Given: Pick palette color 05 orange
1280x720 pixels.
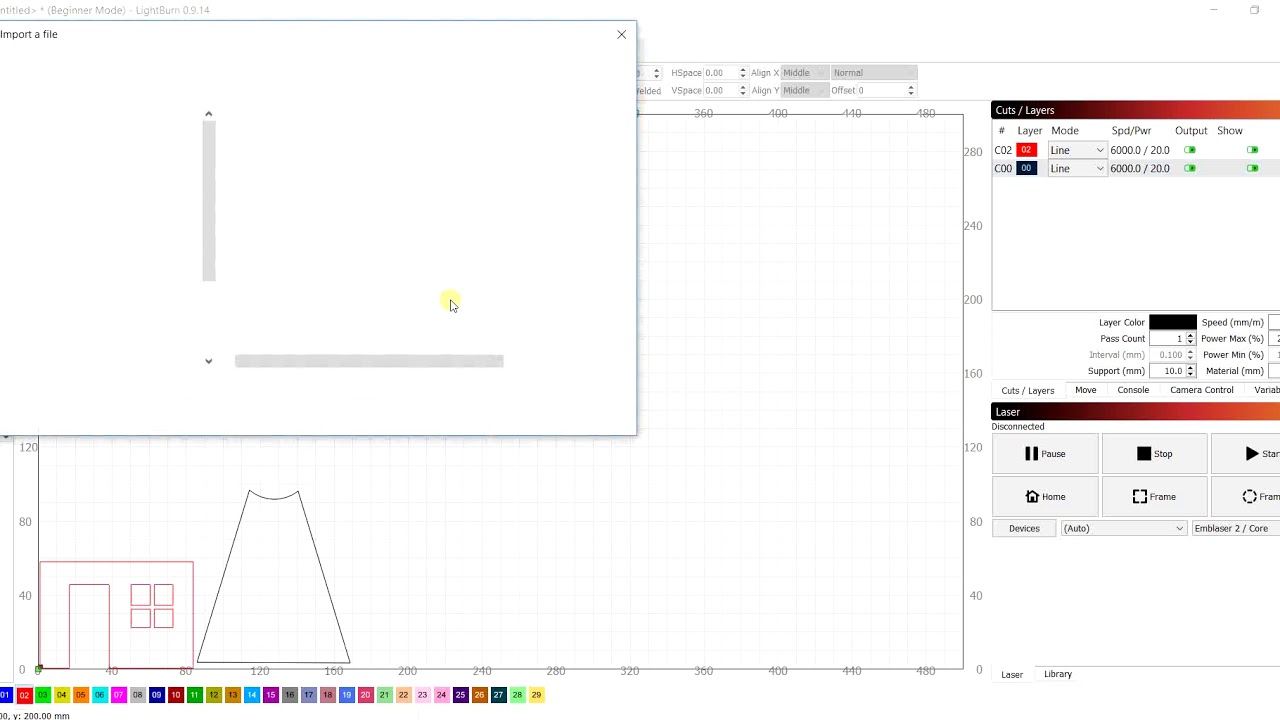Looking at the screenshot, I should tap(81, 695).
